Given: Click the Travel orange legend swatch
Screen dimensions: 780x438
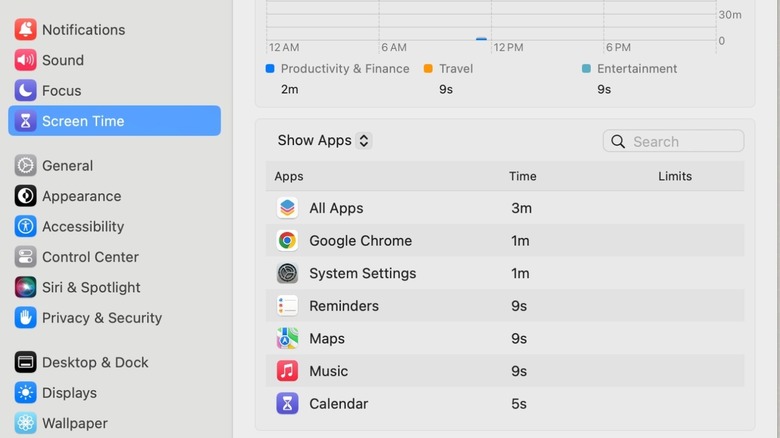Looking at the screenshot, I should pyautogui.click(x=428, y=69).
